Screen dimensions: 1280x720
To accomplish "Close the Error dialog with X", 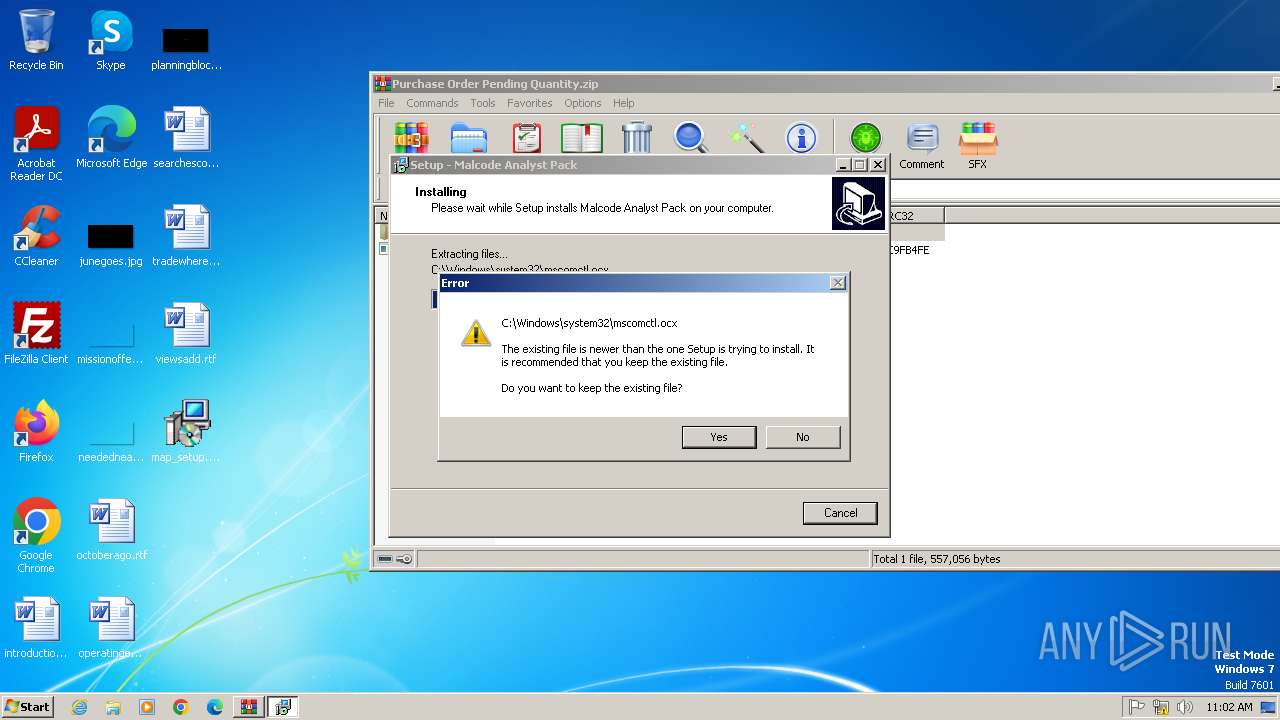I will (838, 283).
